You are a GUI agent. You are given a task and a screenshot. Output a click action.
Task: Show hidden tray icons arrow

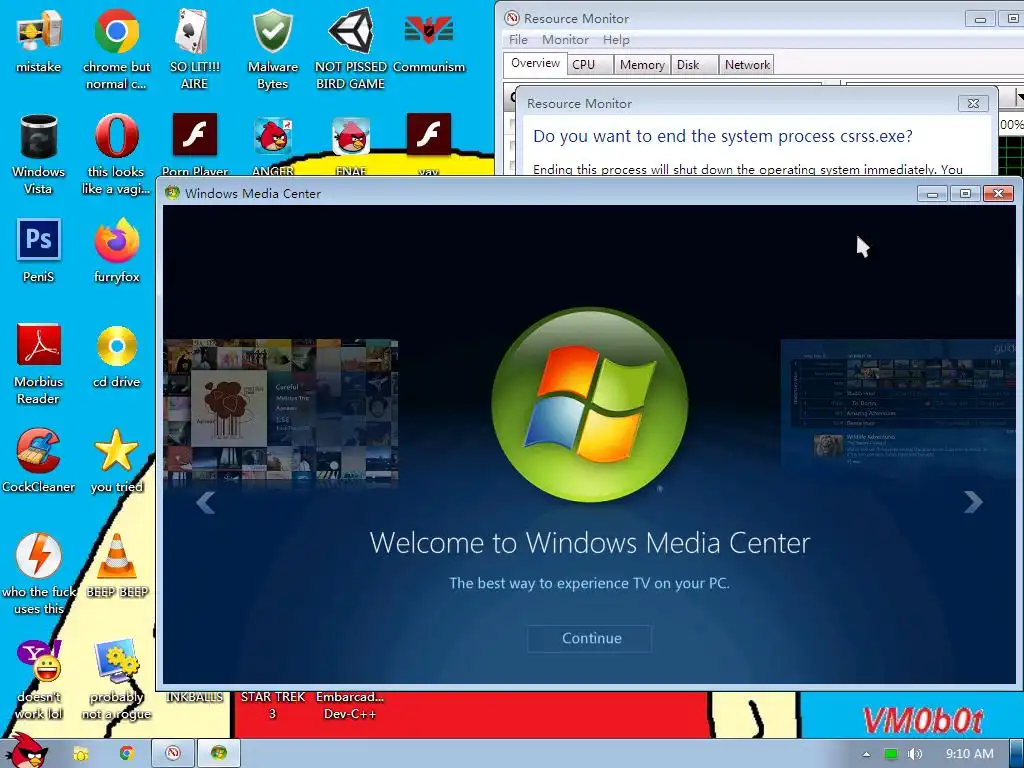tap(866, 754)
